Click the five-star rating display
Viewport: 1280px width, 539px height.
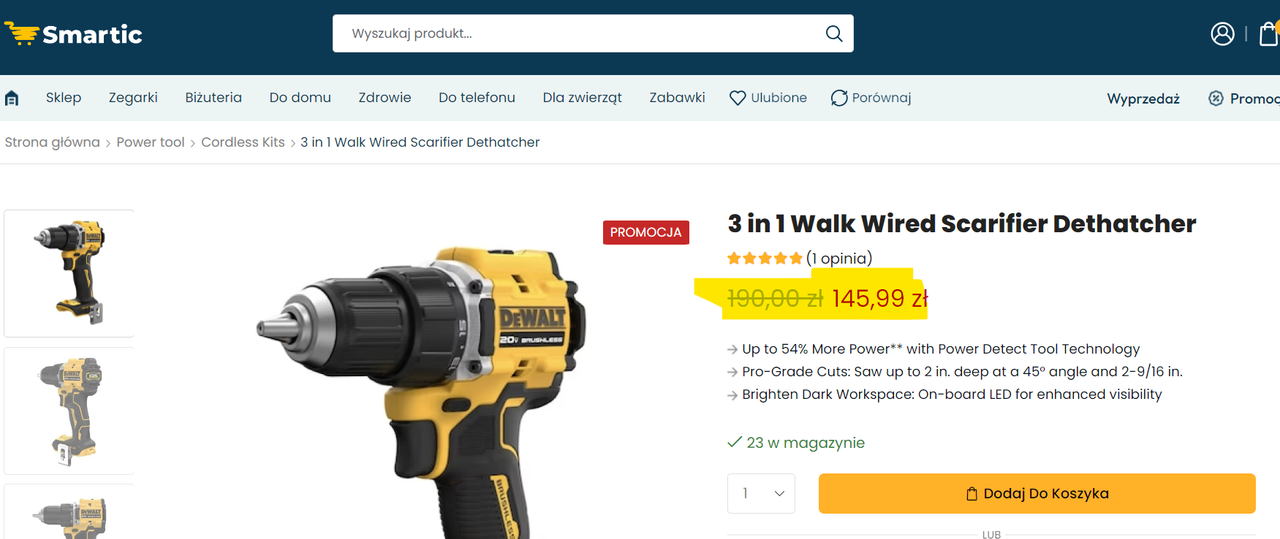tap(765, 258)
